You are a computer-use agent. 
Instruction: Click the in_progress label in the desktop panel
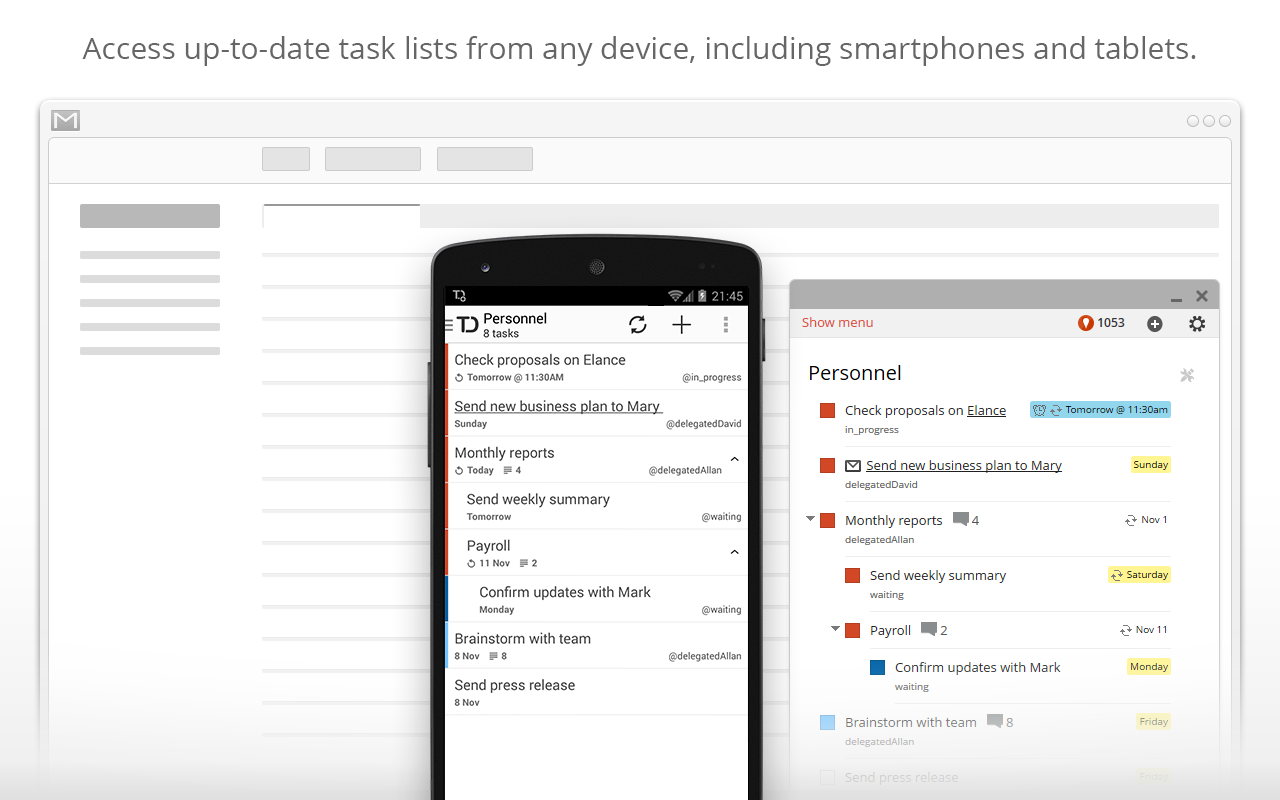pyautogui.click(x=872, y=430)
